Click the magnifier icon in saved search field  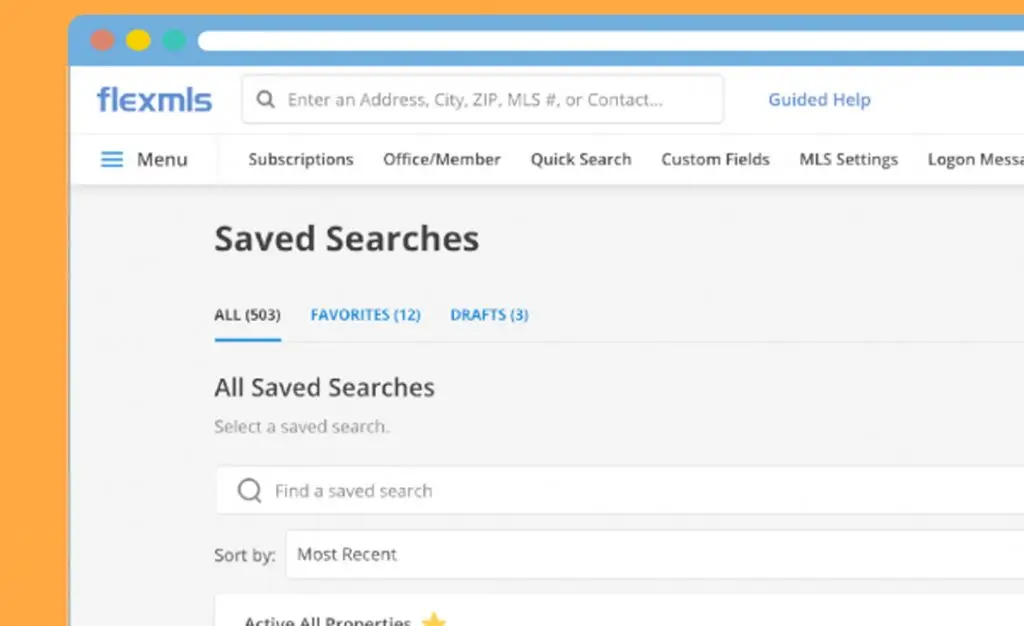(x=249, y=491)
